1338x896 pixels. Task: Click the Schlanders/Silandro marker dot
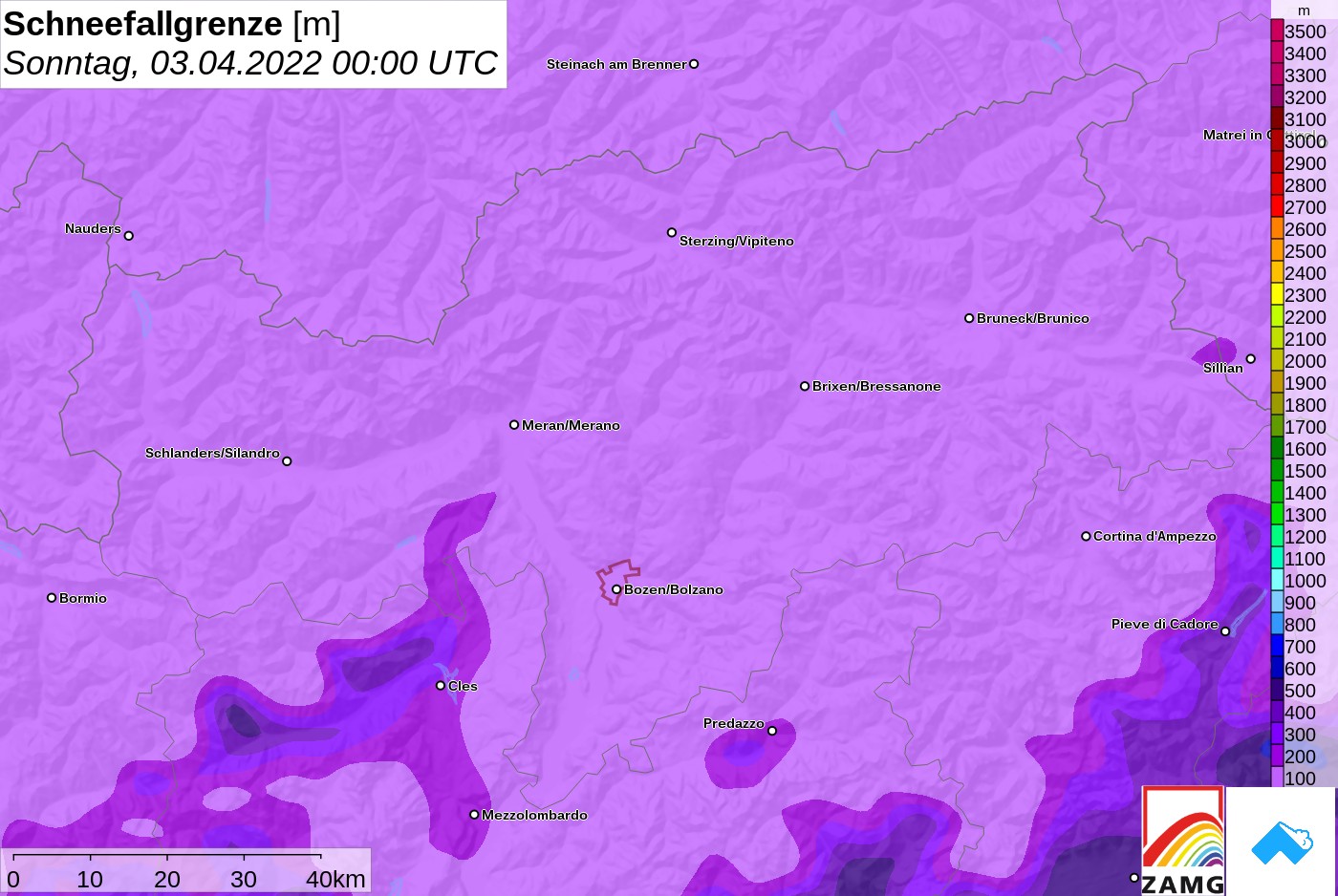click(287, 461)
